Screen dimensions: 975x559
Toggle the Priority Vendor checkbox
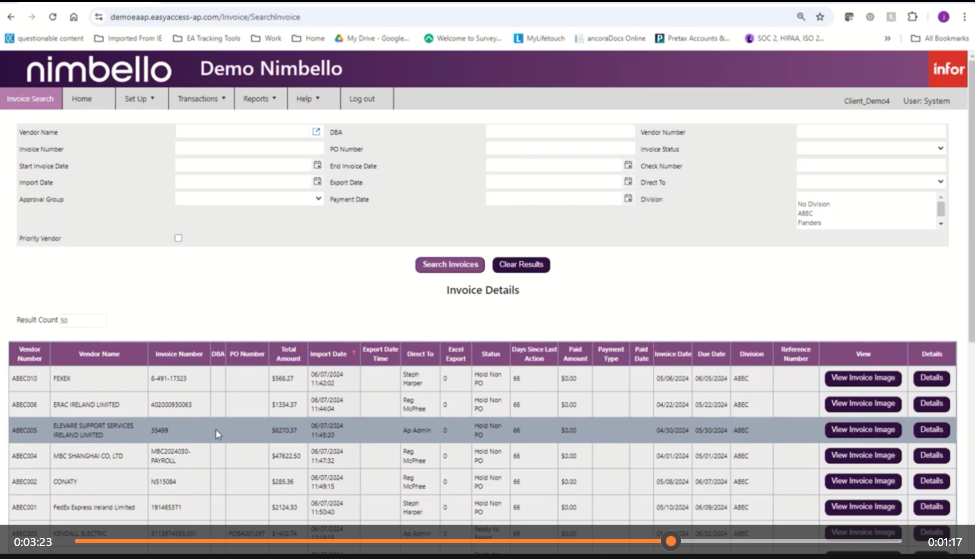178,238
